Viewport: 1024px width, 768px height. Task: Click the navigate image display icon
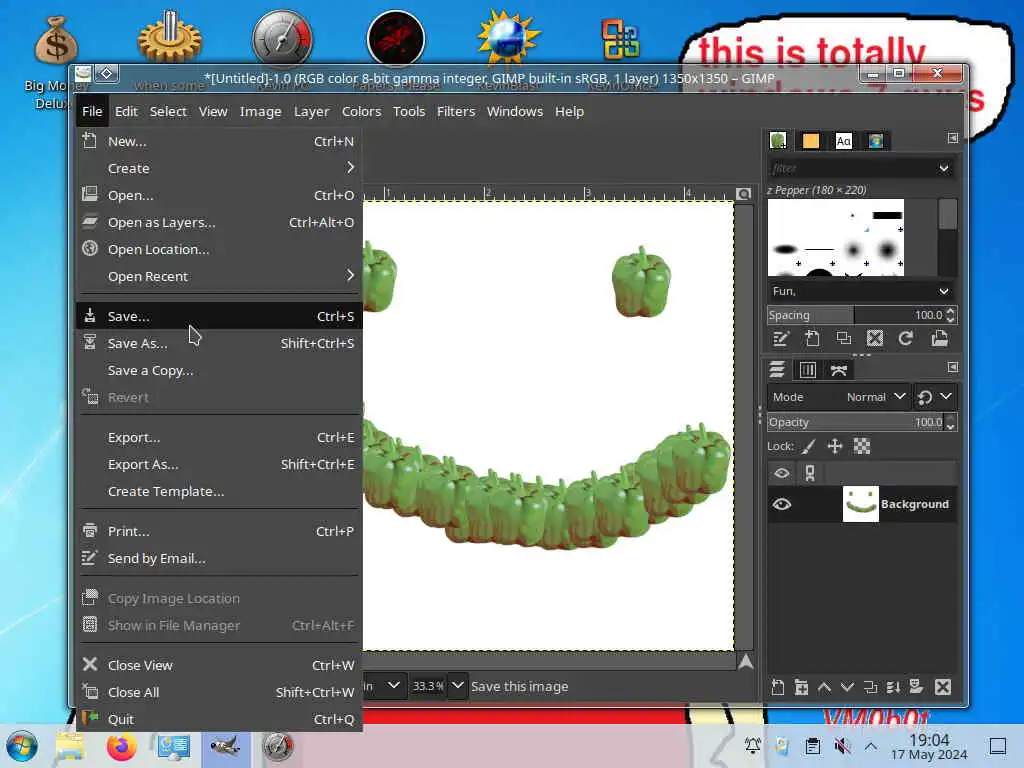[745, 662]
